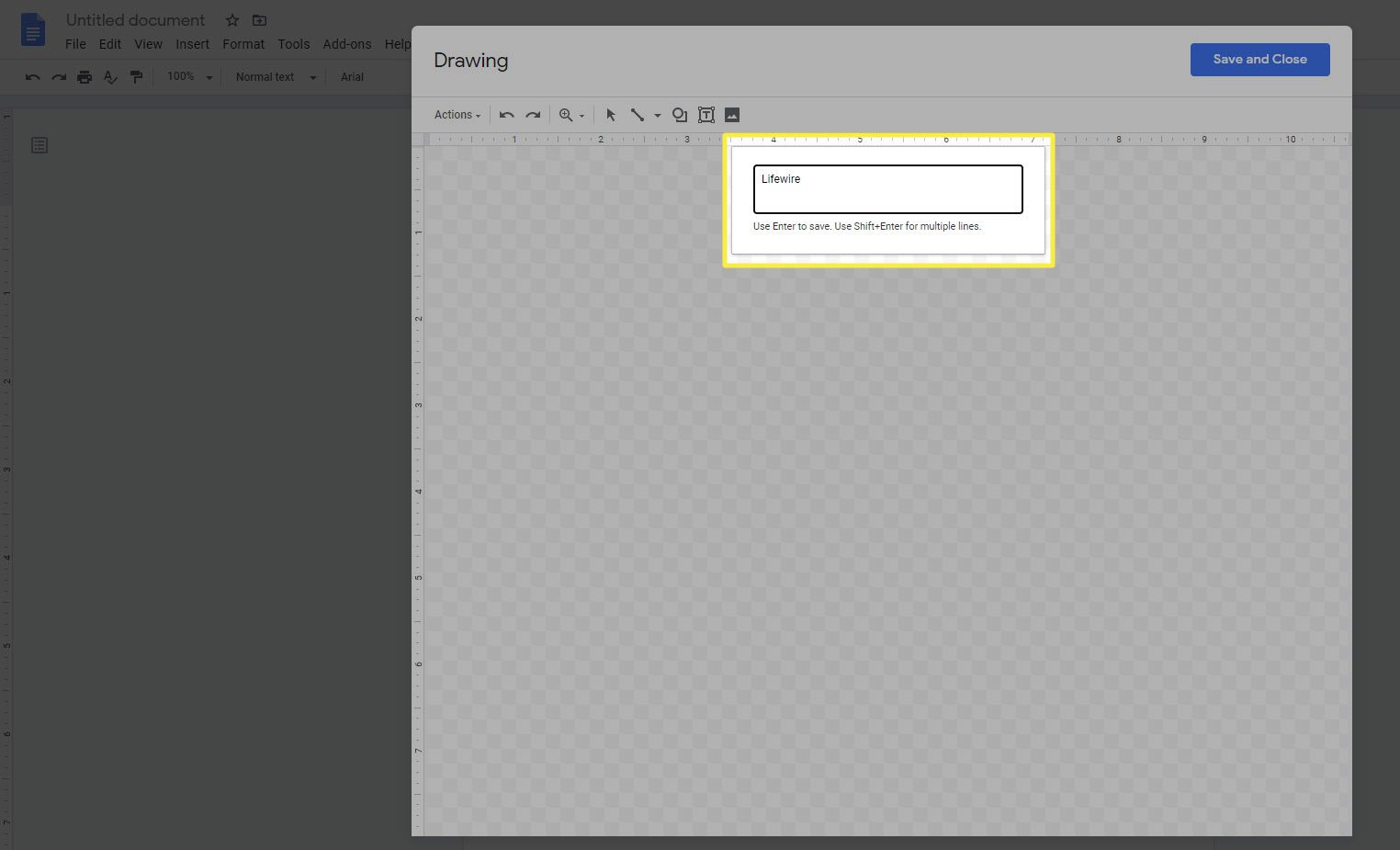Screen dimensions: 1400x850
Task: Redo in the Drawing toolbar
Action: [x=533, y=115]
